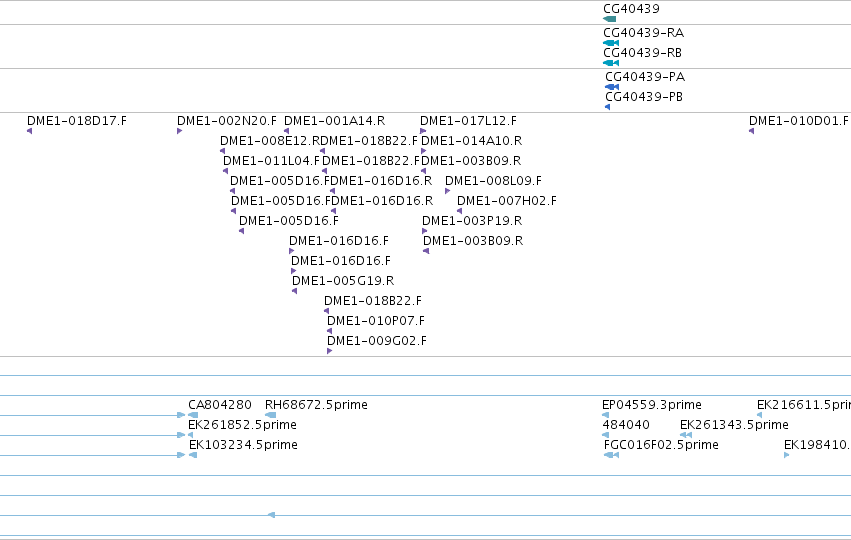
Task: Select the EP04559.3prime label
Action: [x=652, y=405]
